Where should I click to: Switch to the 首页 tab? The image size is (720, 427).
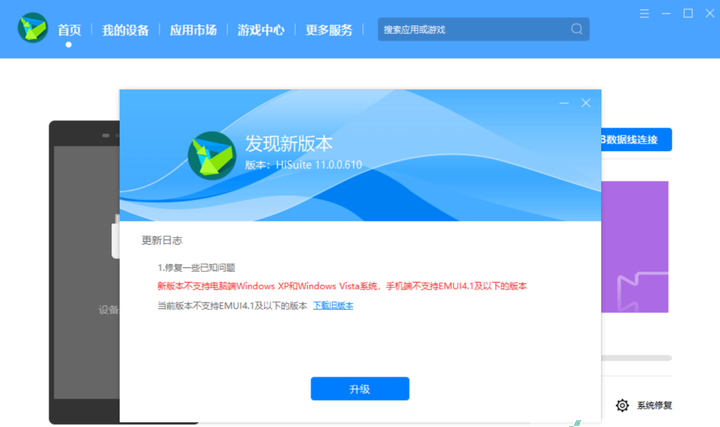tap(69, 30)
